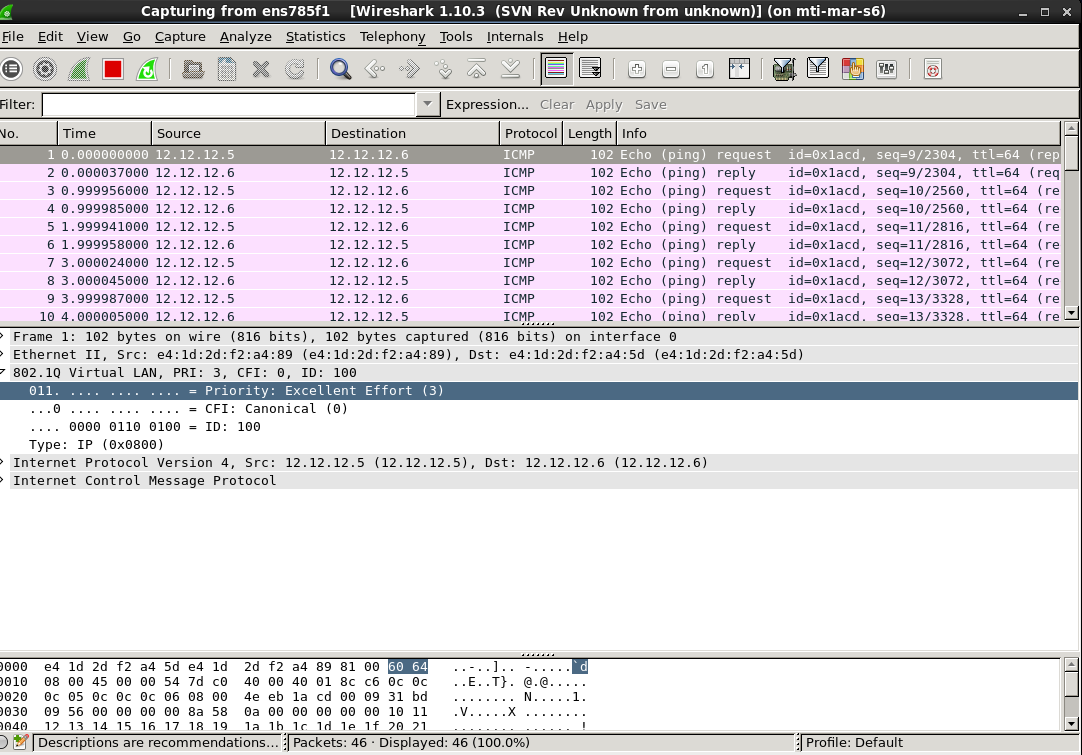Screen dimensions: 1082x755
Task: Reload this capture file icon
Action: coord(294,69)
